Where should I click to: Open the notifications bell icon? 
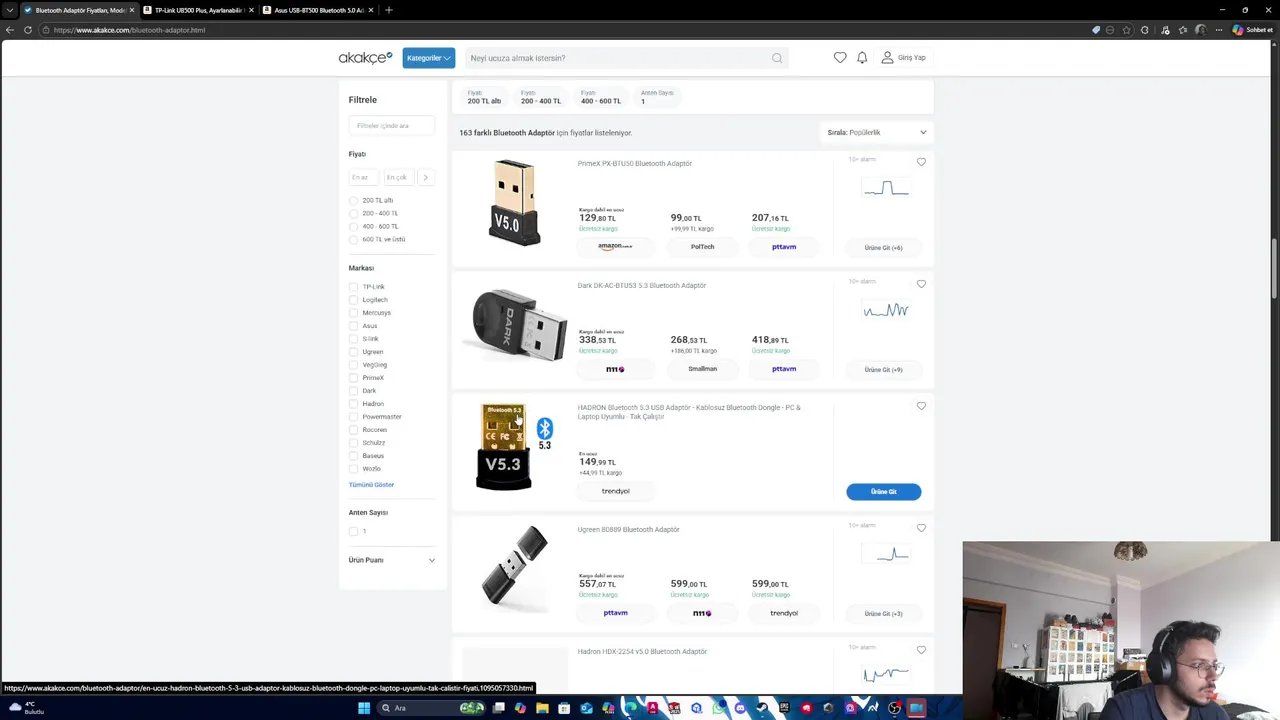862,58
